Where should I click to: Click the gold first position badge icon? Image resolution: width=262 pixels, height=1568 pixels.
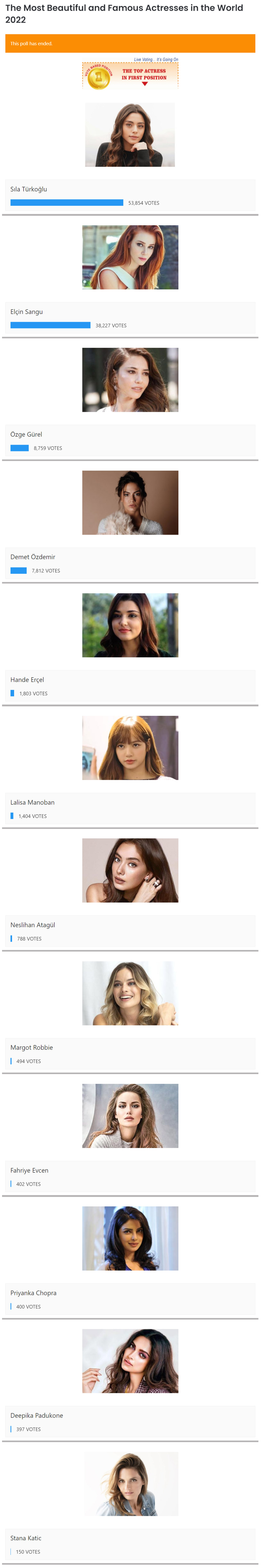(98, 77)
